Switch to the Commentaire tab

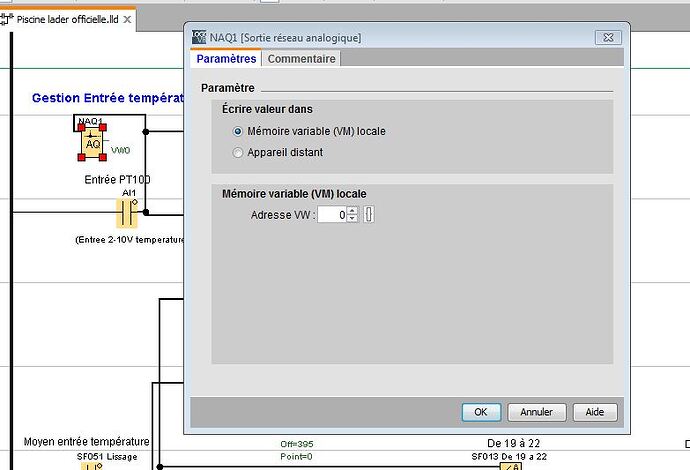301,59
